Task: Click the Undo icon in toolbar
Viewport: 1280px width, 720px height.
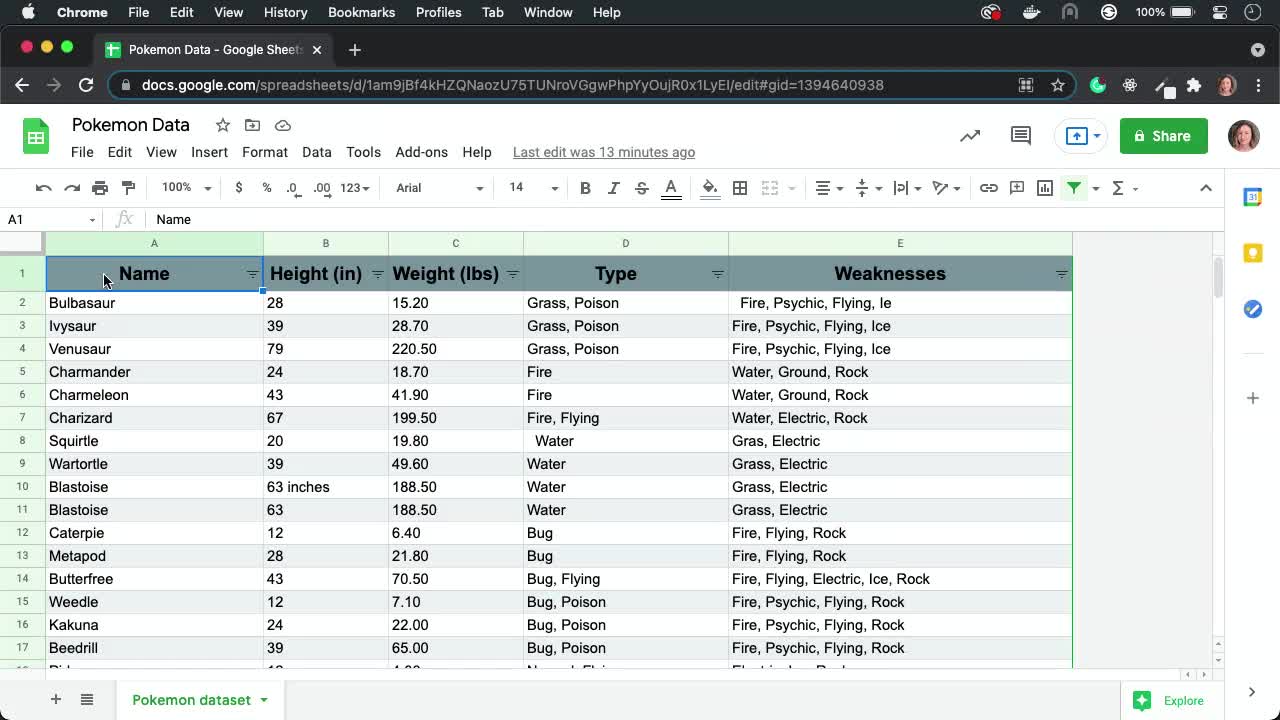Action: coord(43,188)
